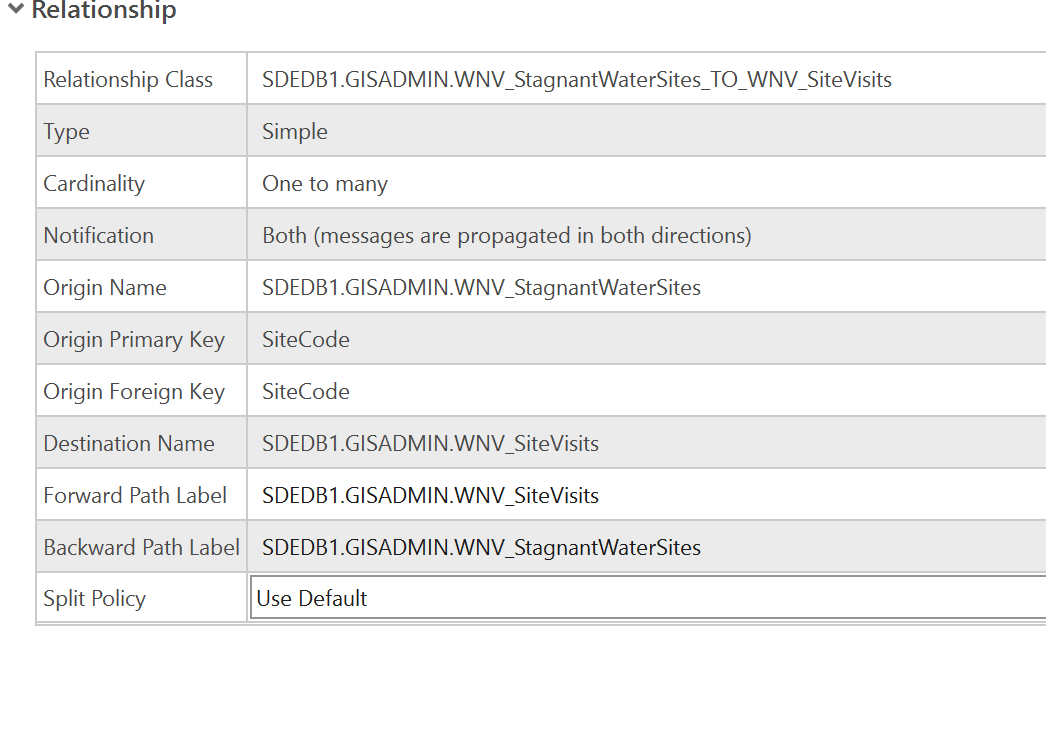Select the Cardinality label cell

(x=94, y=183)
